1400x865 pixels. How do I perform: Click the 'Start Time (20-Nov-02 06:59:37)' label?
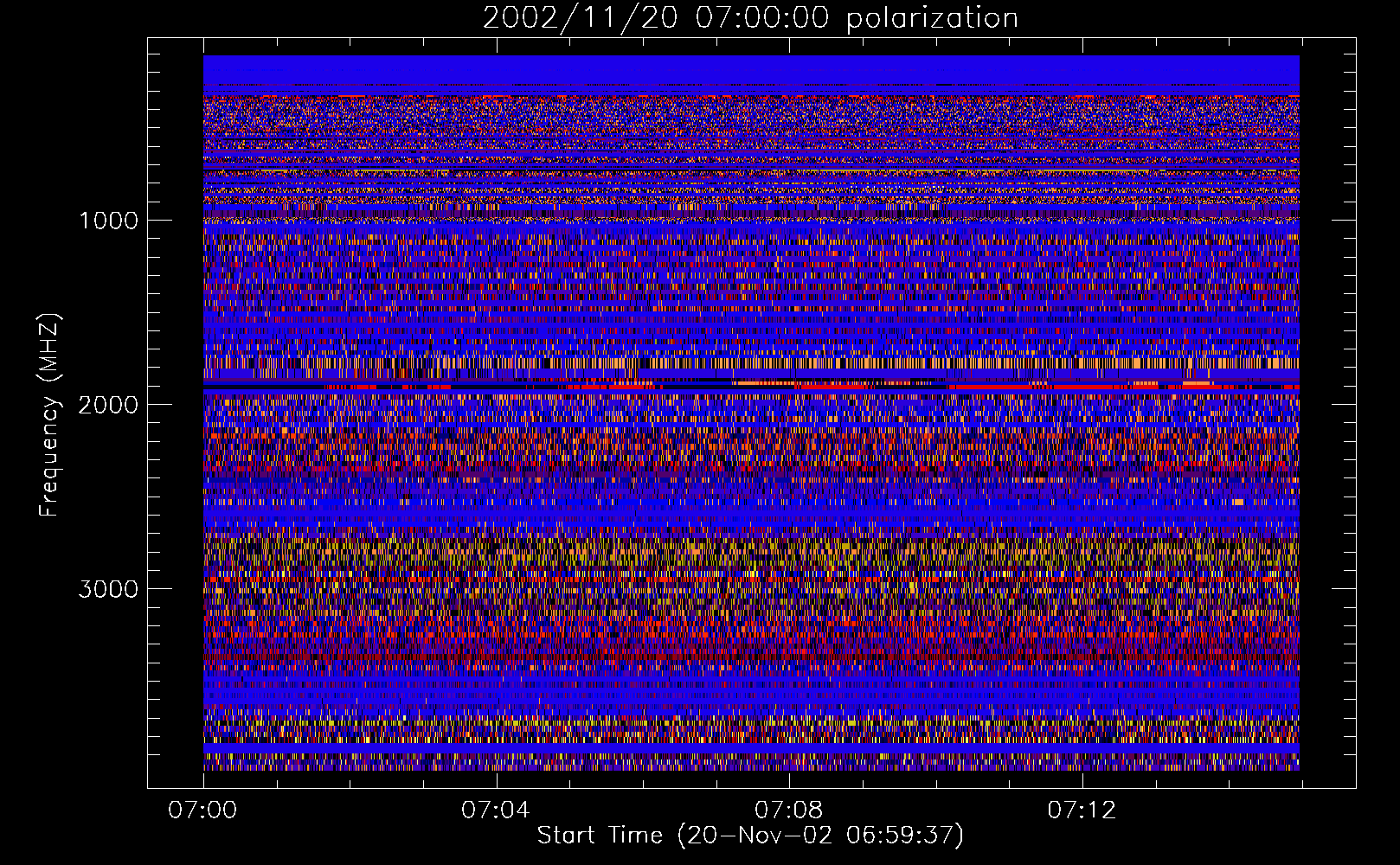[750, 836]
